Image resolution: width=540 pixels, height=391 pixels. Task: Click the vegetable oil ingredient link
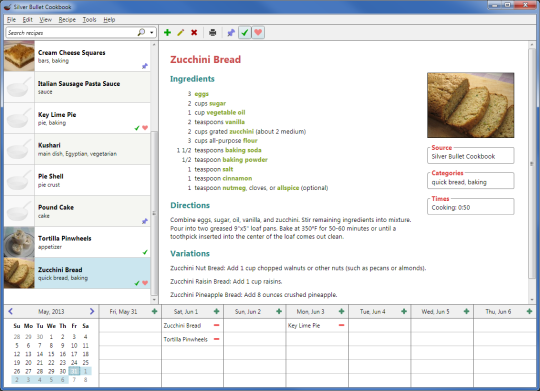point(226,112)
